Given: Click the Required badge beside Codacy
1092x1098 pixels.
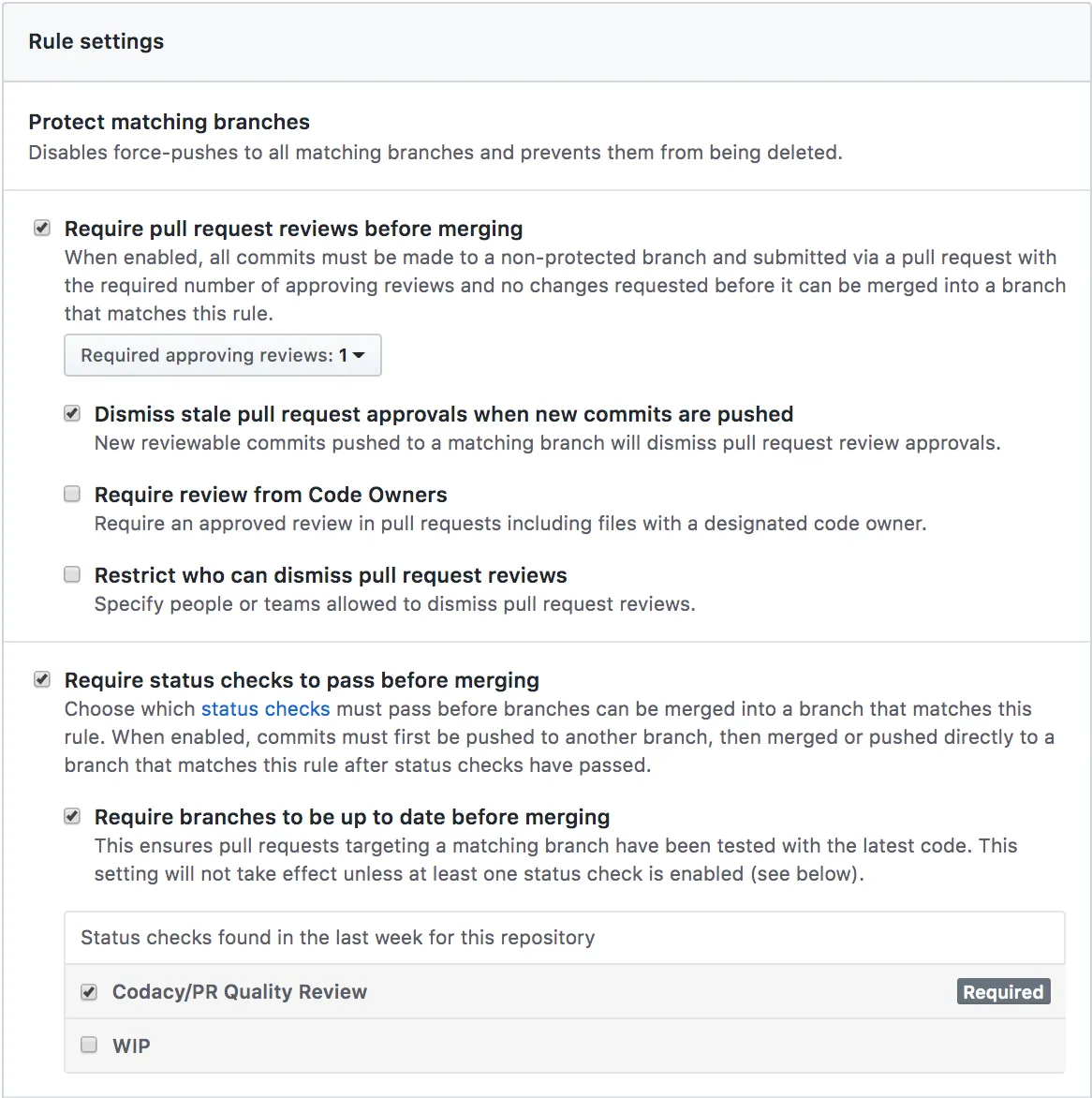Looking at the screenshot, I should pyautogui.click(x=1003, y=992).
